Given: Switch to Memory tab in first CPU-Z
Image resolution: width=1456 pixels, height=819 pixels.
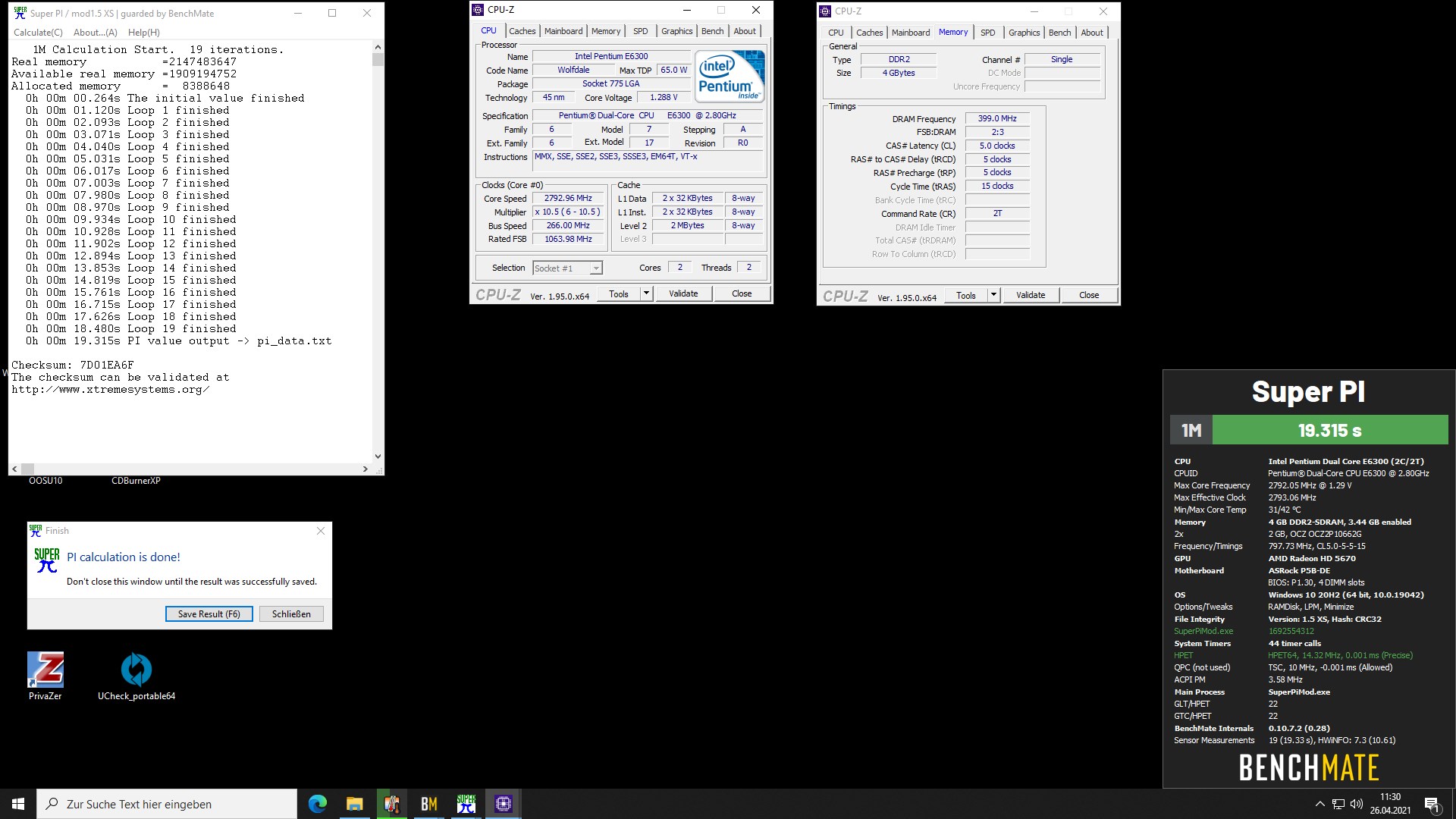Looking at the screenshot, I should [x=606, y=31].
